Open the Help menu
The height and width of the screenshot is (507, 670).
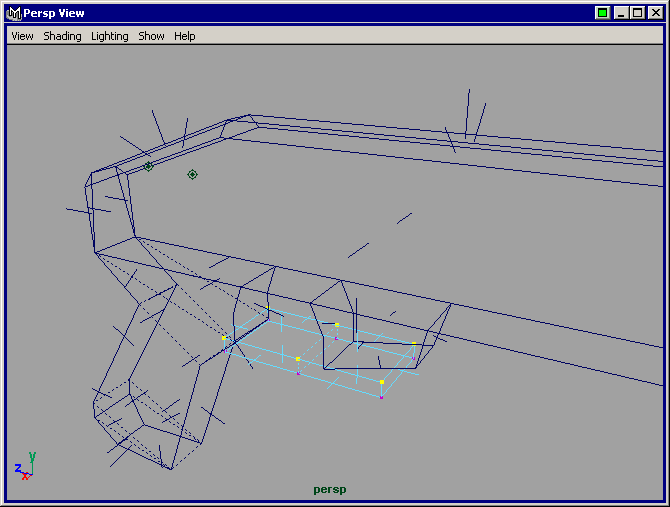pos(185,36)
